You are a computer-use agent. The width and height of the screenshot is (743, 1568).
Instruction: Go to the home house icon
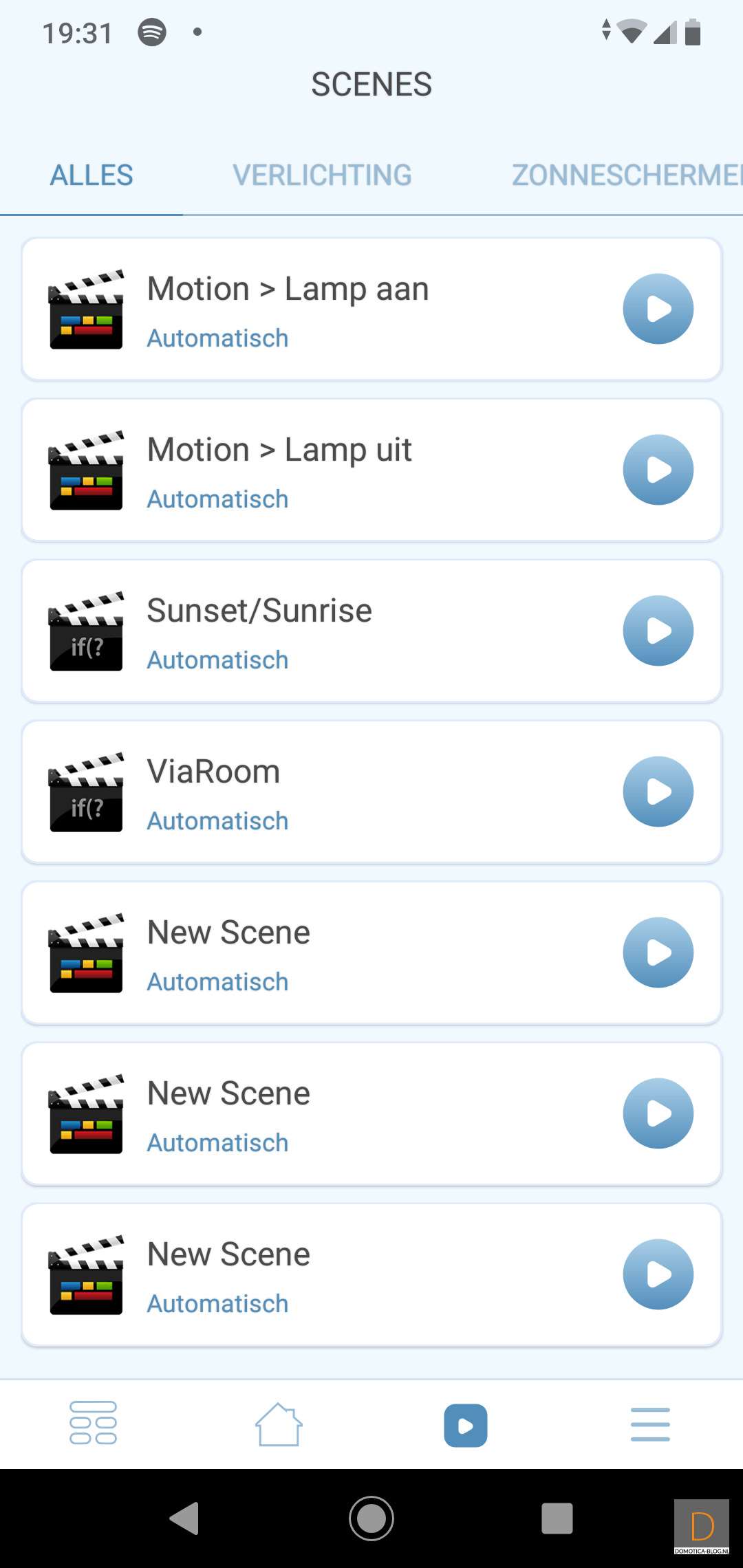click(279, 1424)
